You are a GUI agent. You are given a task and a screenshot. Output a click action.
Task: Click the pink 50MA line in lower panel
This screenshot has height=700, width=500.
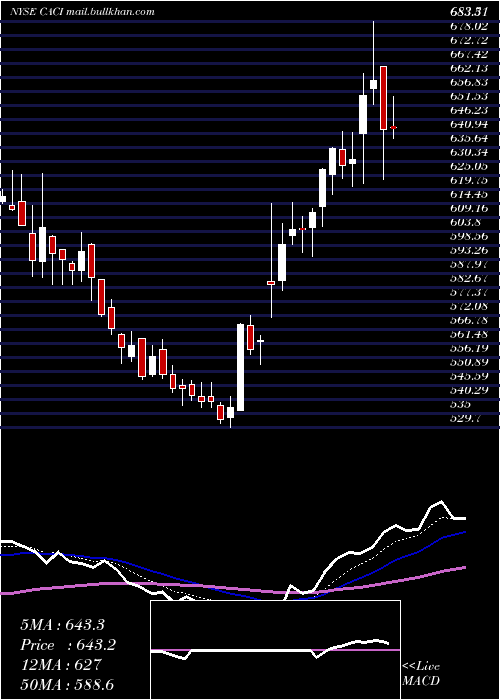click(x=232, y=588)
